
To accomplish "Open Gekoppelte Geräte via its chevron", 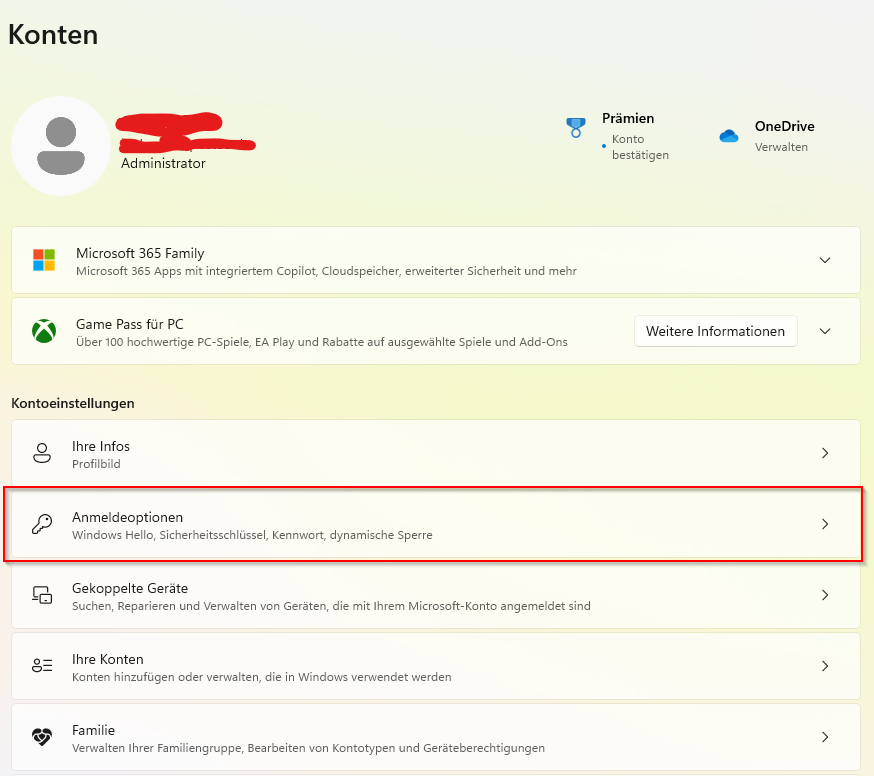I will click(825, 595).
